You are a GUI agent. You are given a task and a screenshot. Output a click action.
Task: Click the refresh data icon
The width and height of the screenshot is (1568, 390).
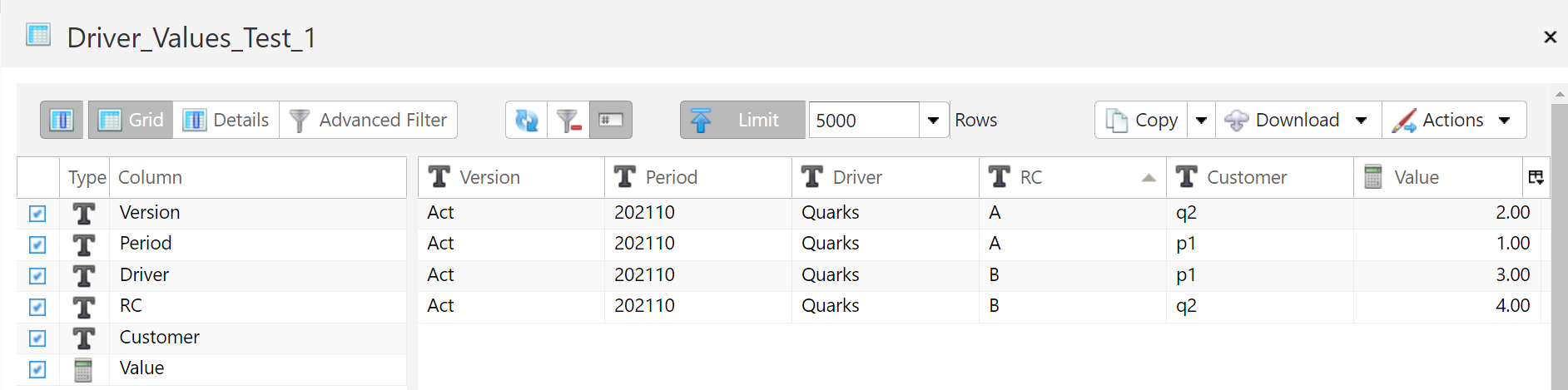(x=527, y=120)
